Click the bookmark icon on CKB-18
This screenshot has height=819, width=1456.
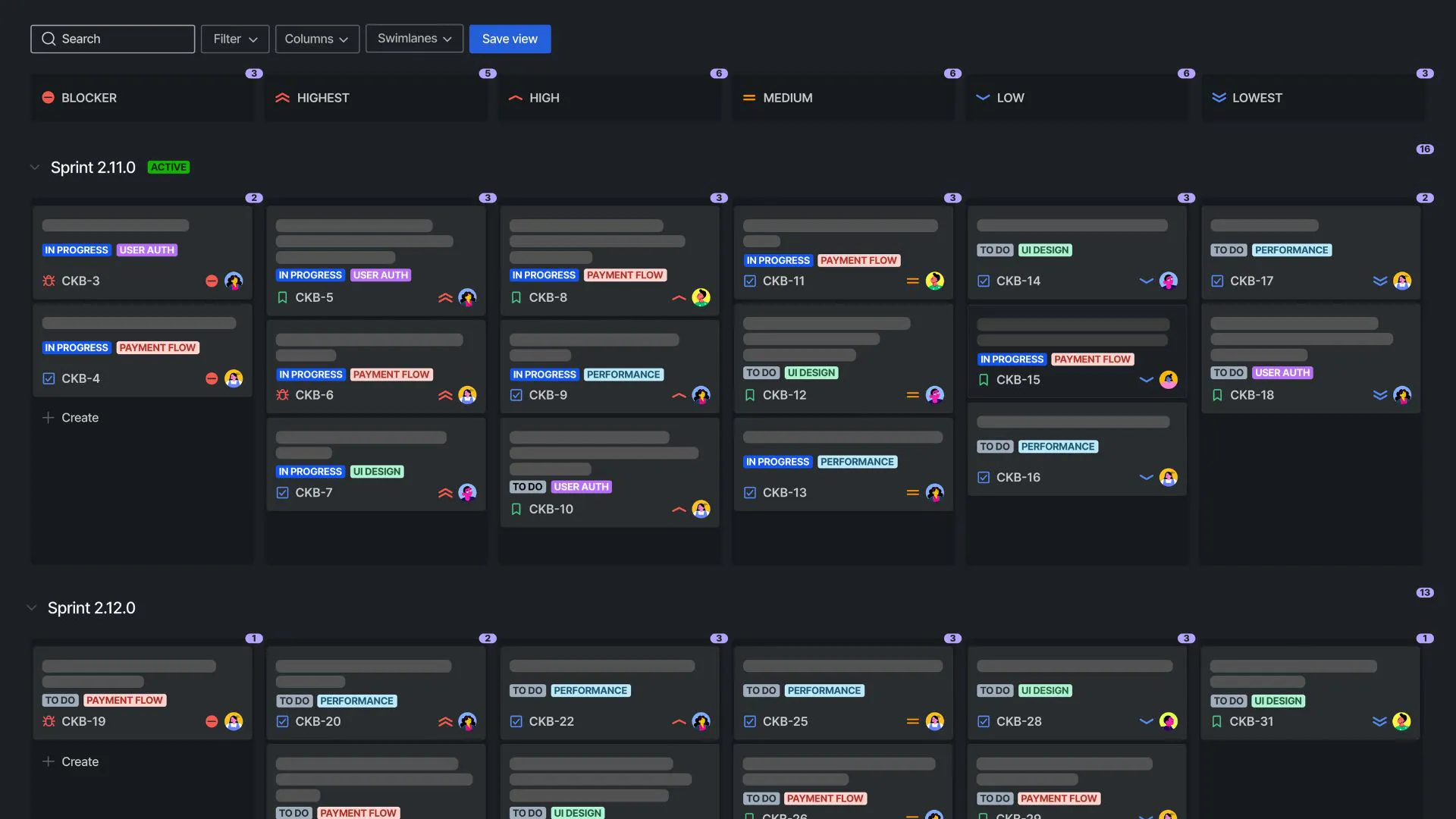click(1217, 395)
